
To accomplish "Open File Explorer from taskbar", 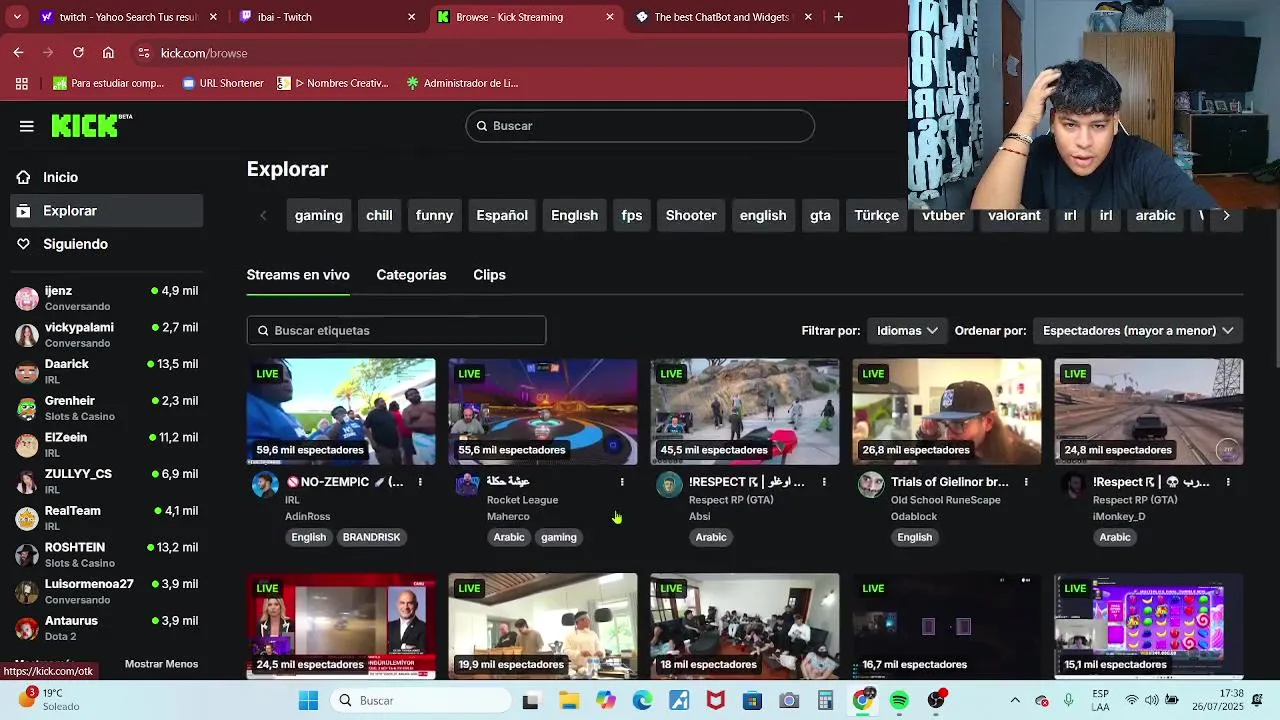I will [x=568, y=701].
